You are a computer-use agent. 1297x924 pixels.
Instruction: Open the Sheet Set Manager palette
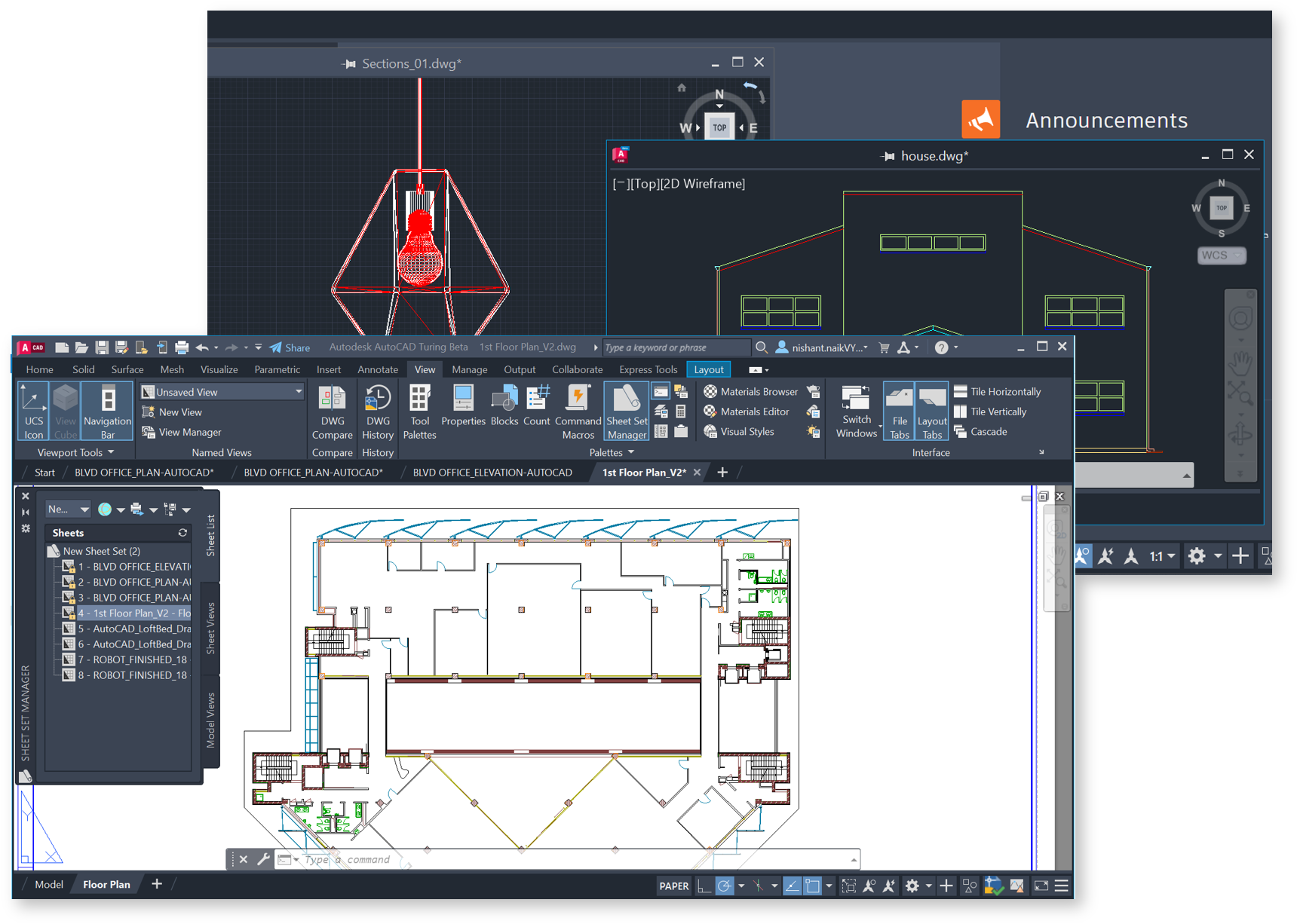pyautogui.click(x=626, y=410)
